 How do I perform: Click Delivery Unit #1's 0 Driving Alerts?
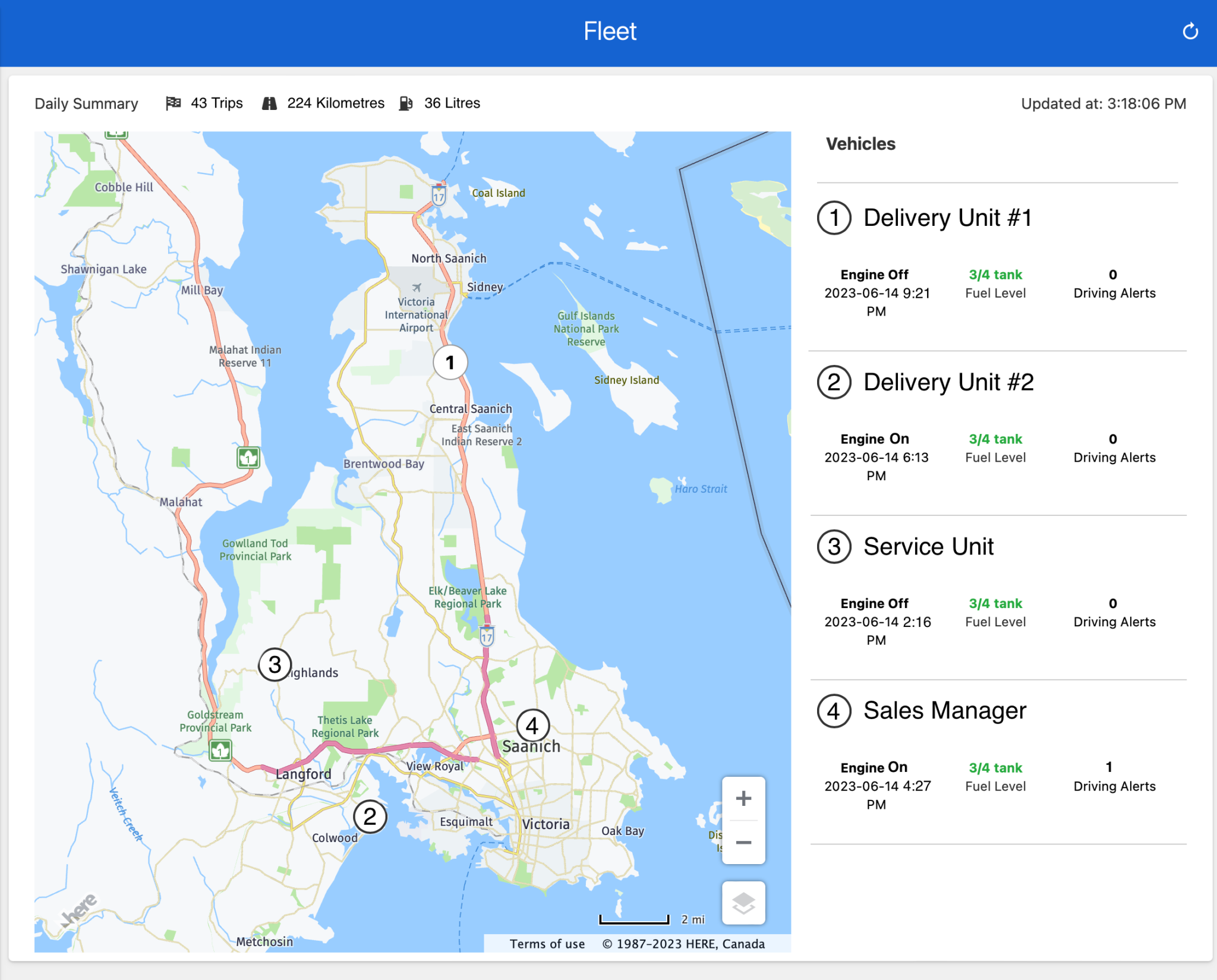point(1114,284)
